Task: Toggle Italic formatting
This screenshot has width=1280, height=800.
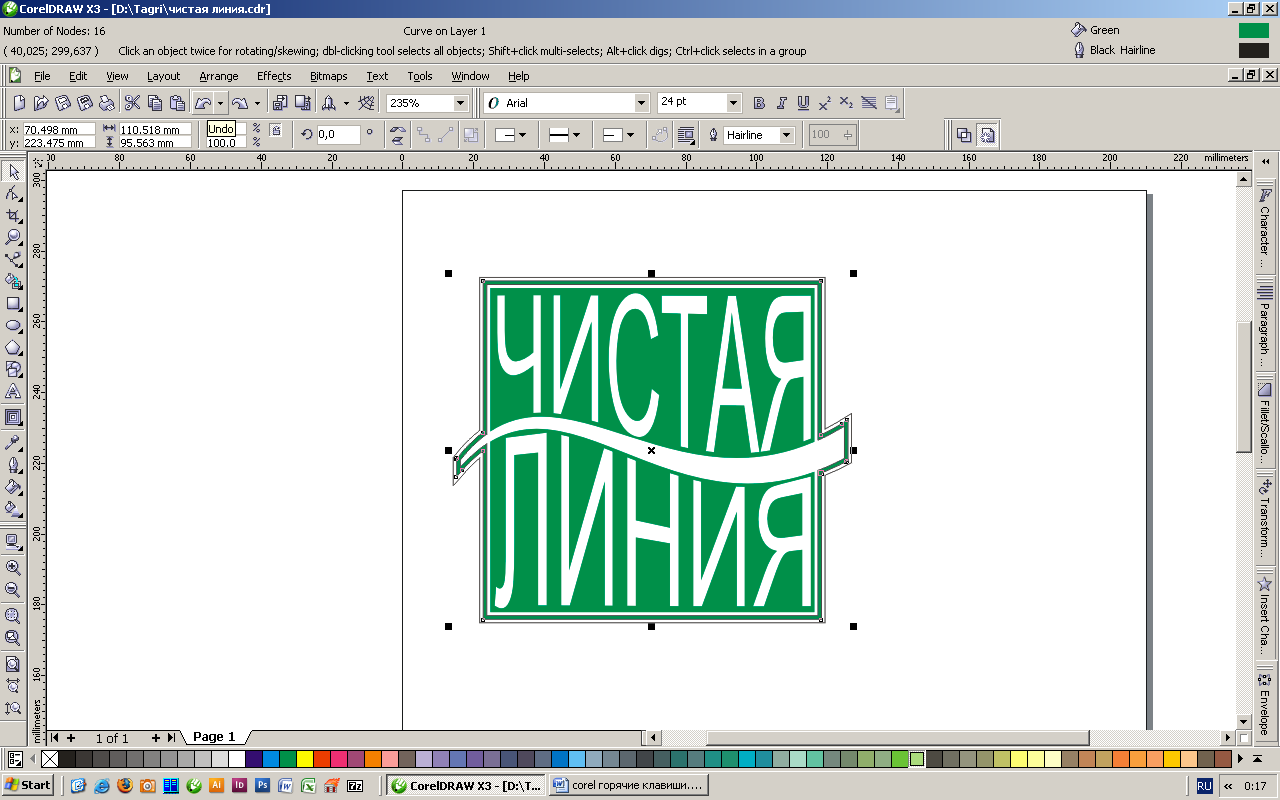Action: coord(781,103)
